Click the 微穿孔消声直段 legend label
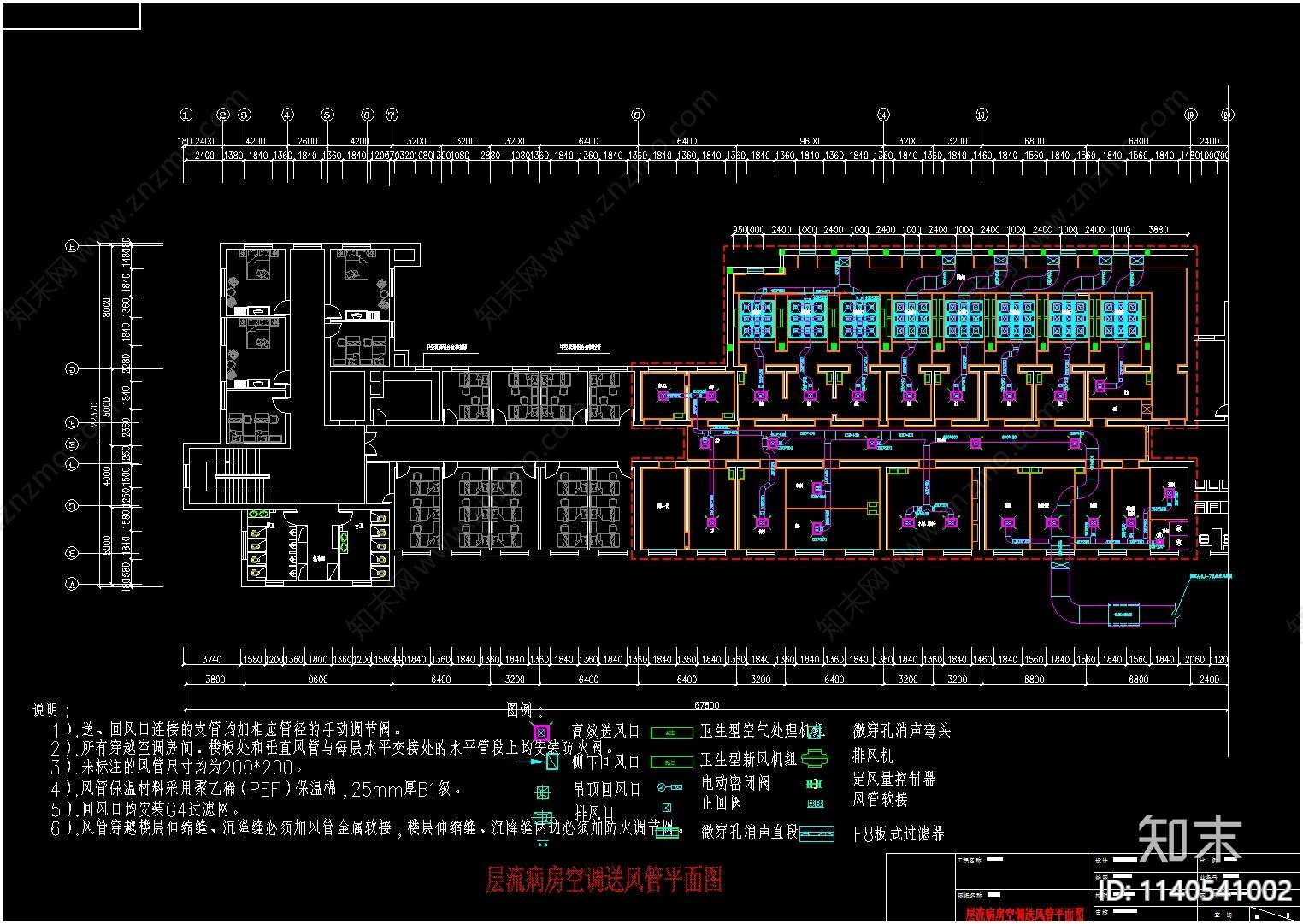This screenshot has width=1303, height=924. pyautogui.click(x=749, y=832)
